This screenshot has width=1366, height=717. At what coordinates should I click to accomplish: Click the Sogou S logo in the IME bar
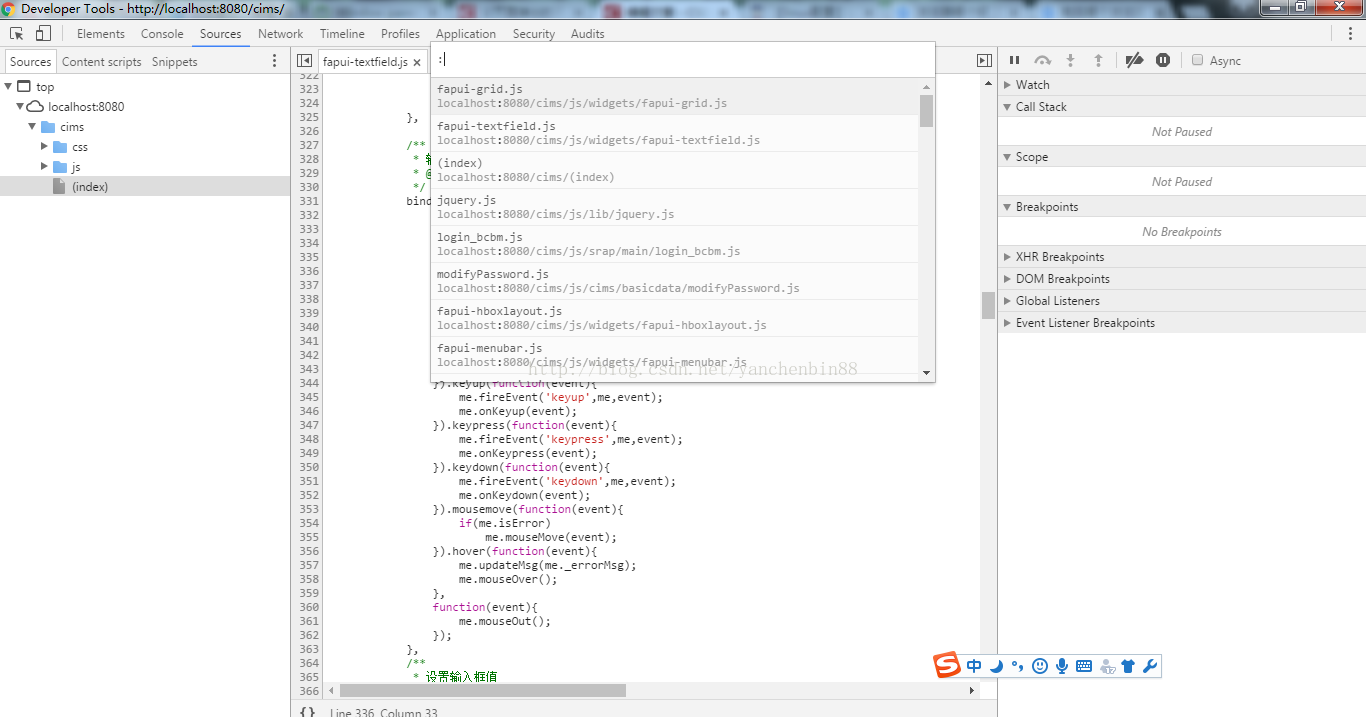(947, 665)
